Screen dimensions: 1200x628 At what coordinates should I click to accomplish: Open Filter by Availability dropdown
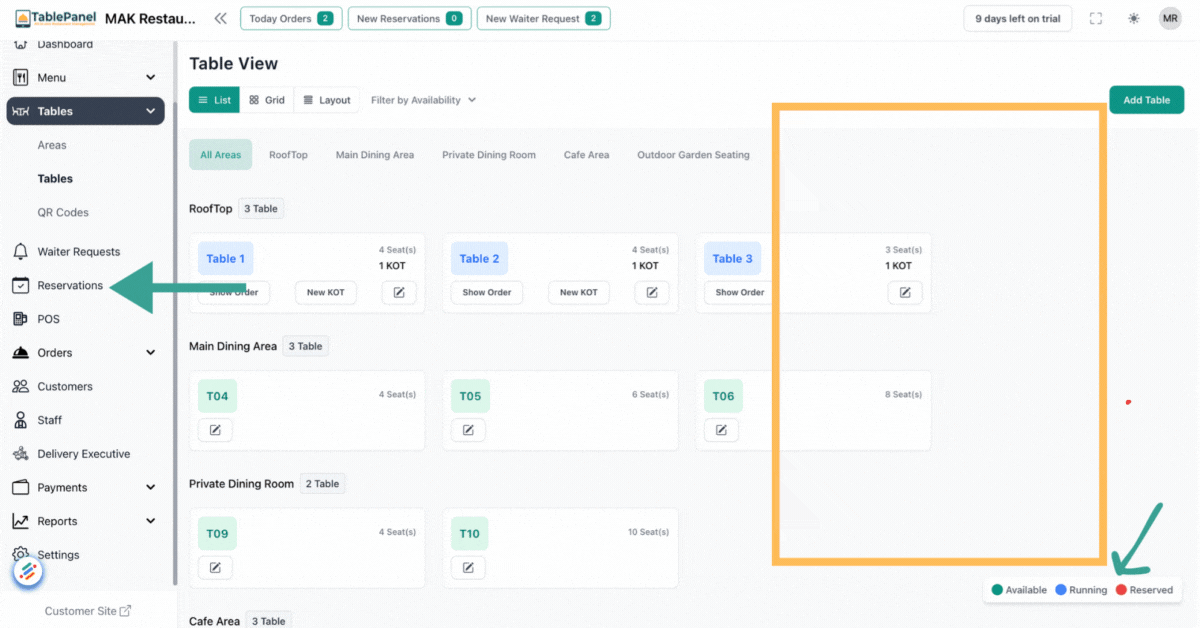pos(423,100)
